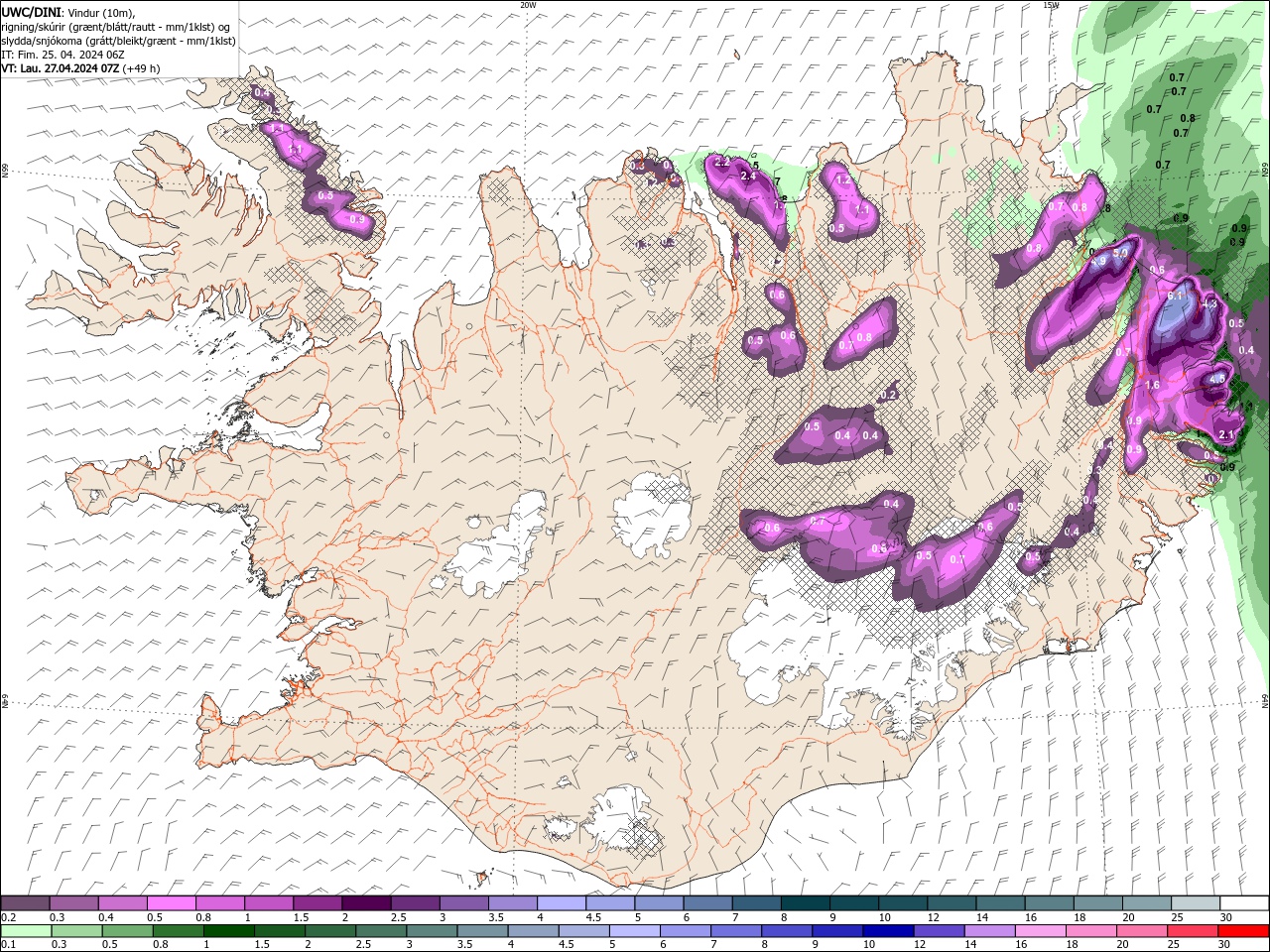1270x952 pixels.
Task: Click the title line 'UWC/DINI: Vindur (10m),'
Action: tap(67, 12)
